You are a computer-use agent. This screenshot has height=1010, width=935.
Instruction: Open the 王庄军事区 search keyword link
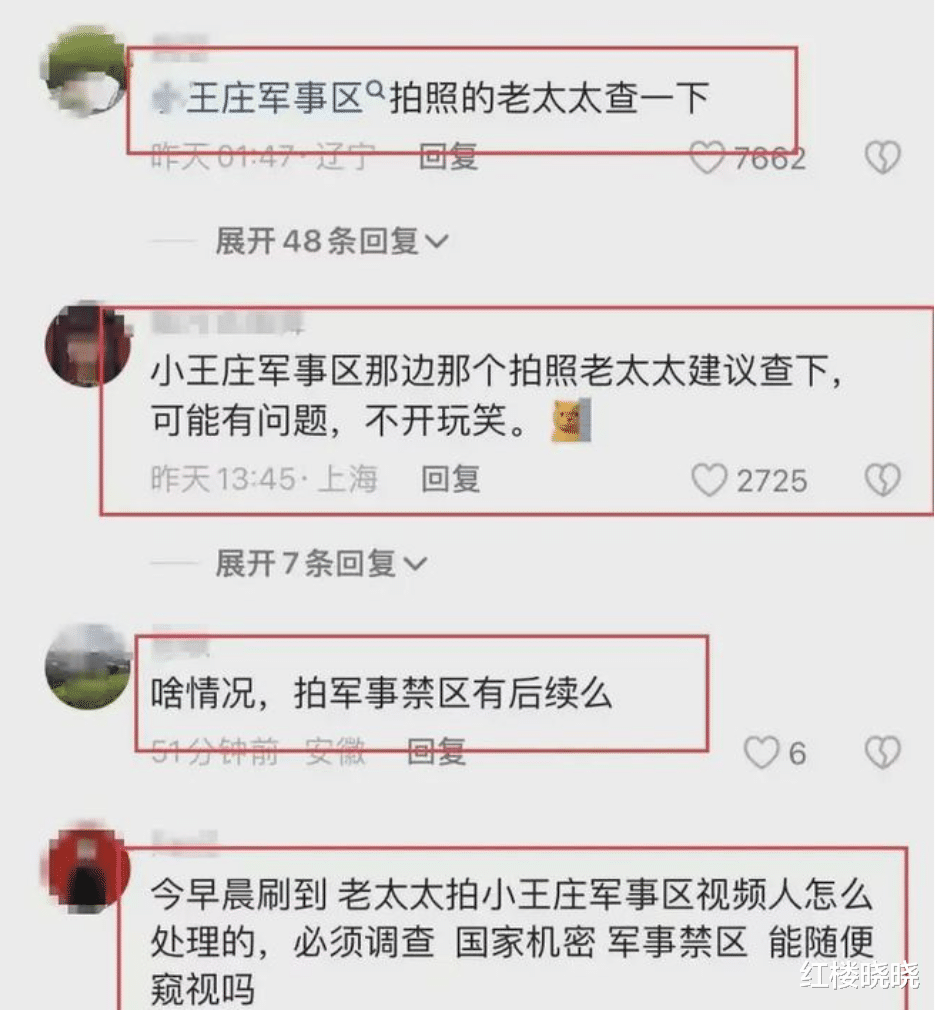coord(274,99)
